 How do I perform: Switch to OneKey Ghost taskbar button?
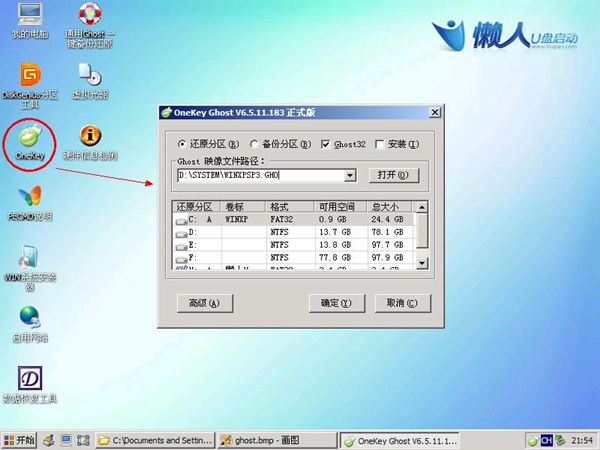pos(399,441)
